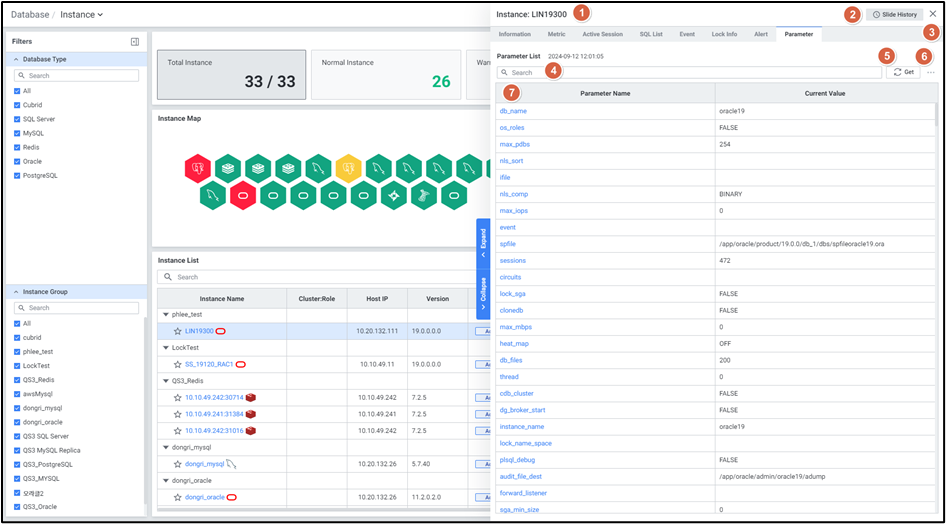Collapse the Database Type filter section
The image size is (946, 524).
[x=16, y=59]
